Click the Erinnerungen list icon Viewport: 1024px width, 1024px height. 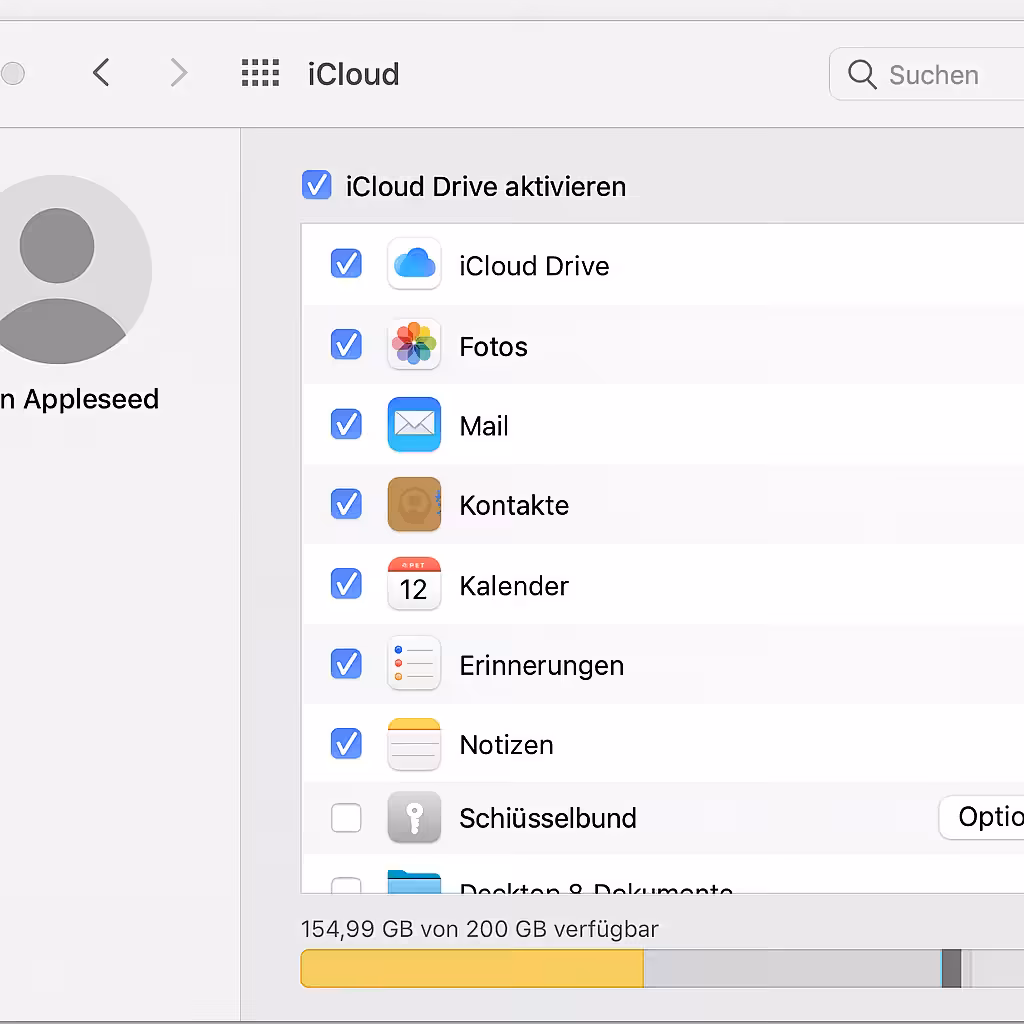click(x=414, y=664)
